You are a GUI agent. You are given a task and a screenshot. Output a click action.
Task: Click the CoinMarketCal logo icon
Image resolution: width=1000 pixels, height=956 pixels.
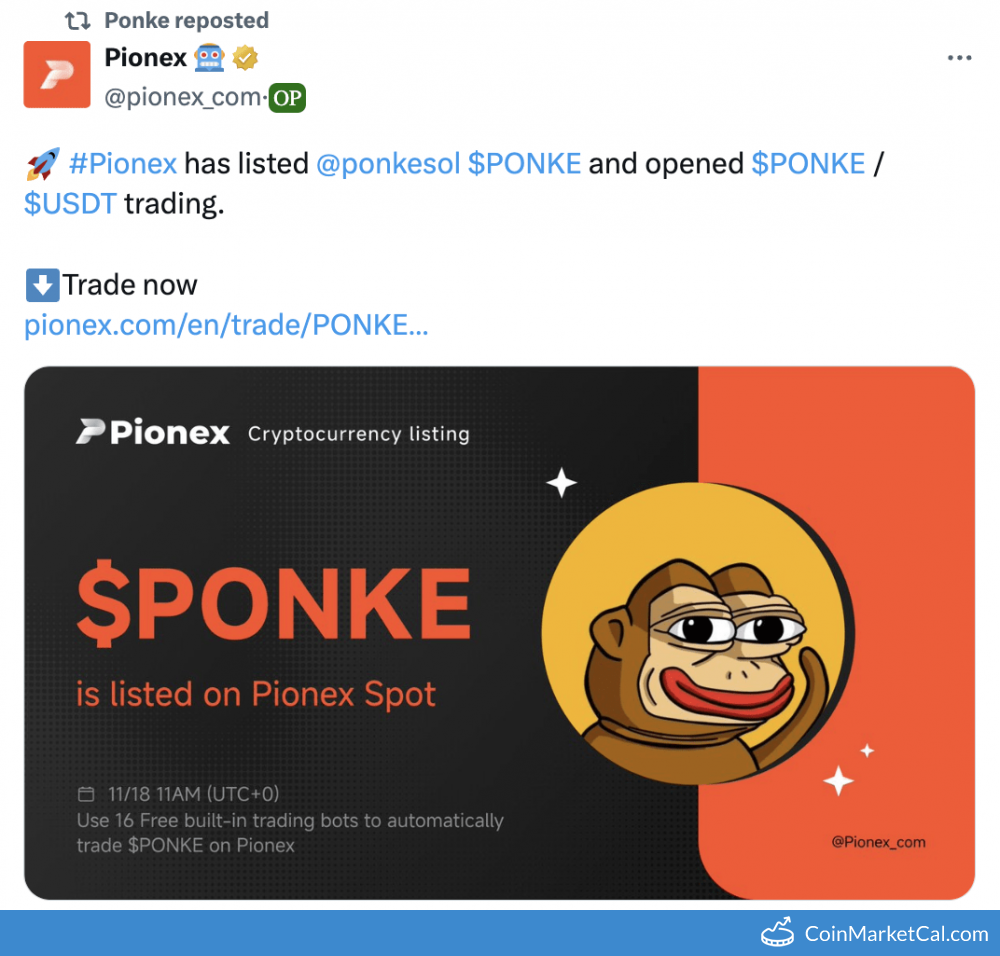778,933
